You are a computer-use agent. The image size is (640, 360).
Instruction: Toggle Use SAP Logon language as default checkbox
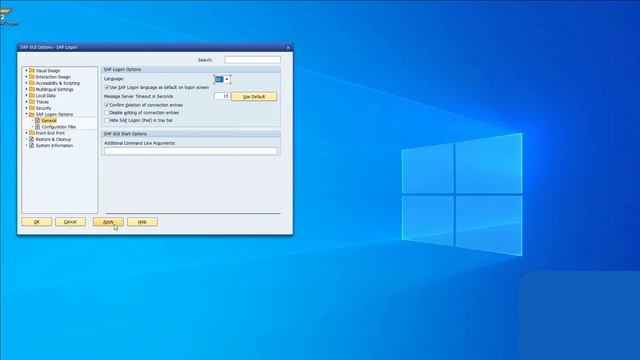107,87
